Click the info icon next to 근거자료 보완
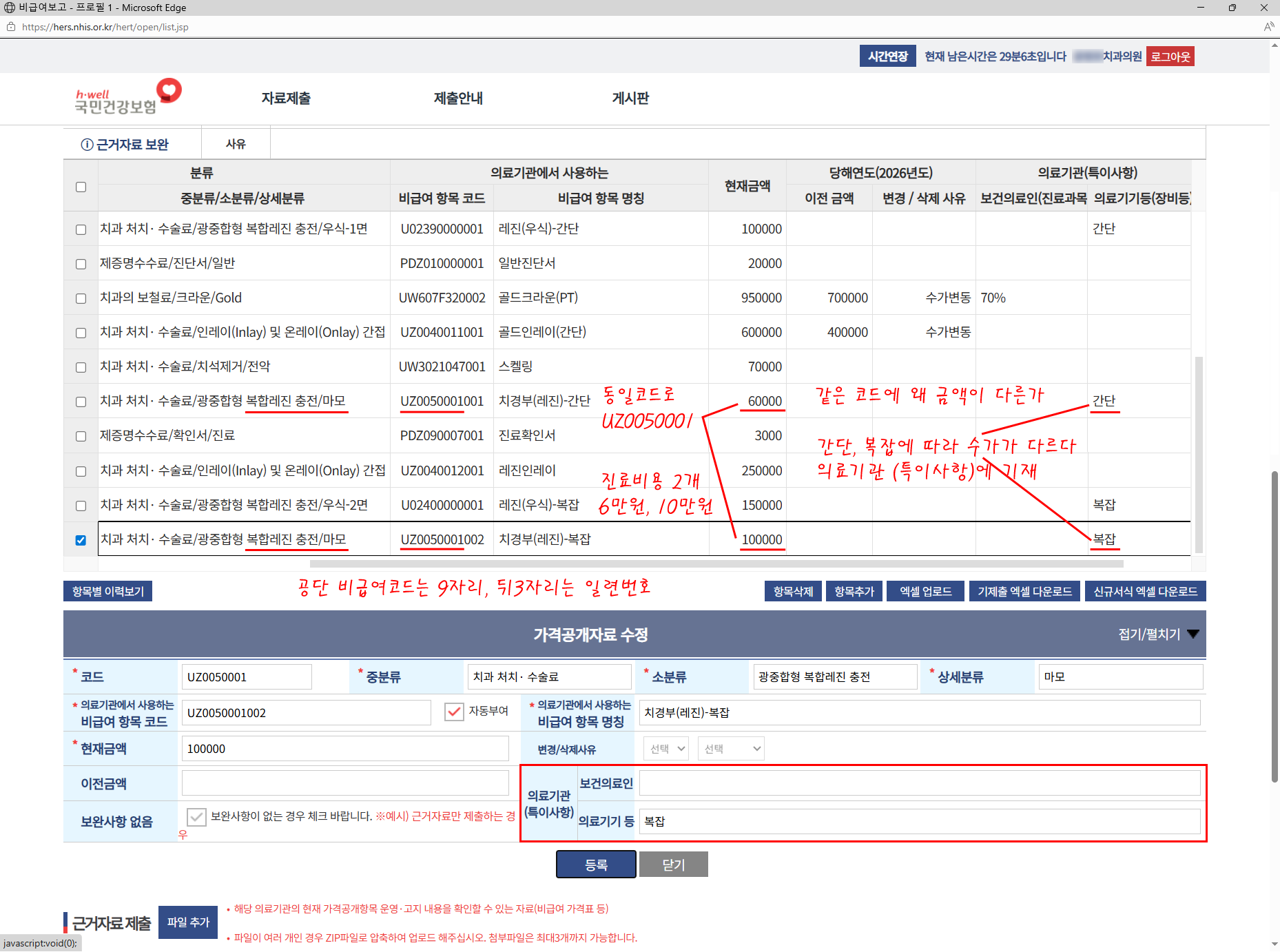 [x=87, y=145]
